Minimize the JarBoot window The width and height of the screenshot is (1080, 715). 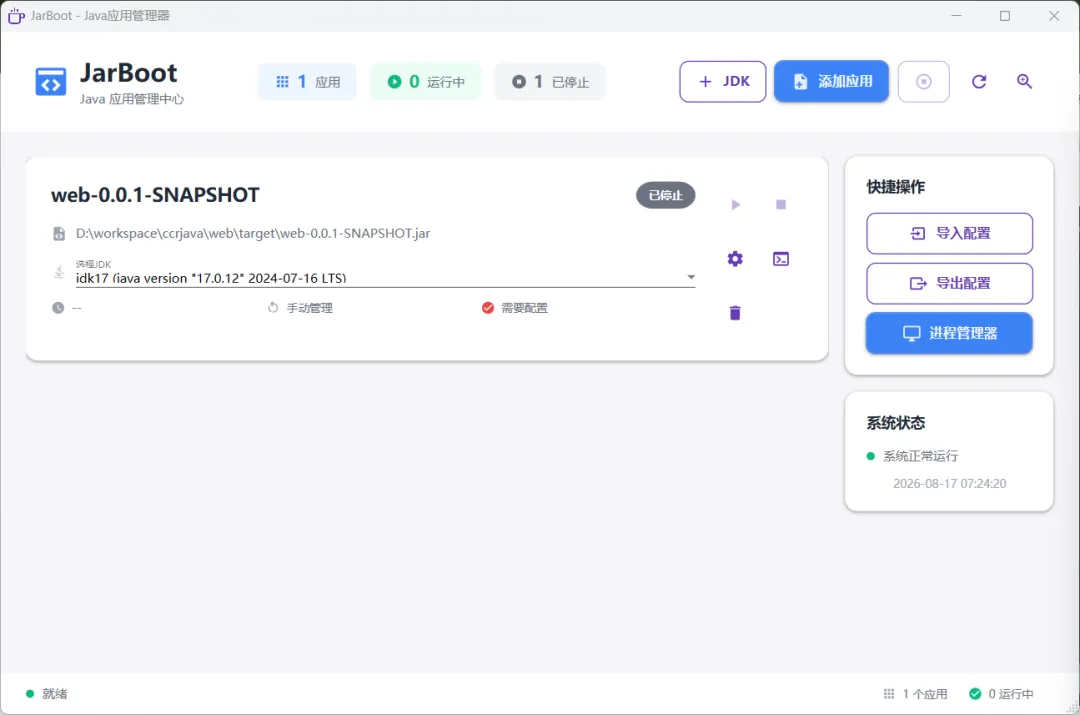[x=956, y=16]
